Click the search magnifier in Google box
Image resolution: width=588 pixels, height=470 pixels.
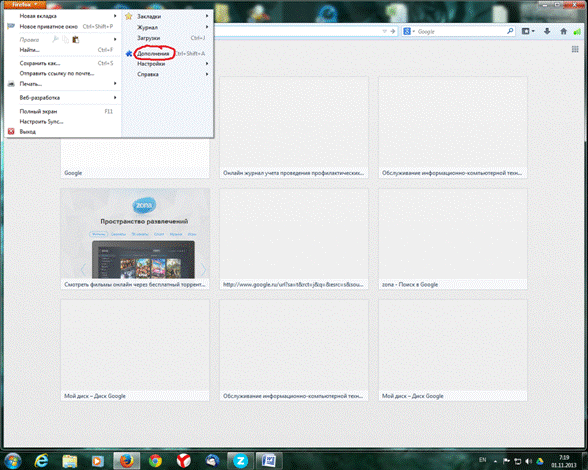(510, 31)
